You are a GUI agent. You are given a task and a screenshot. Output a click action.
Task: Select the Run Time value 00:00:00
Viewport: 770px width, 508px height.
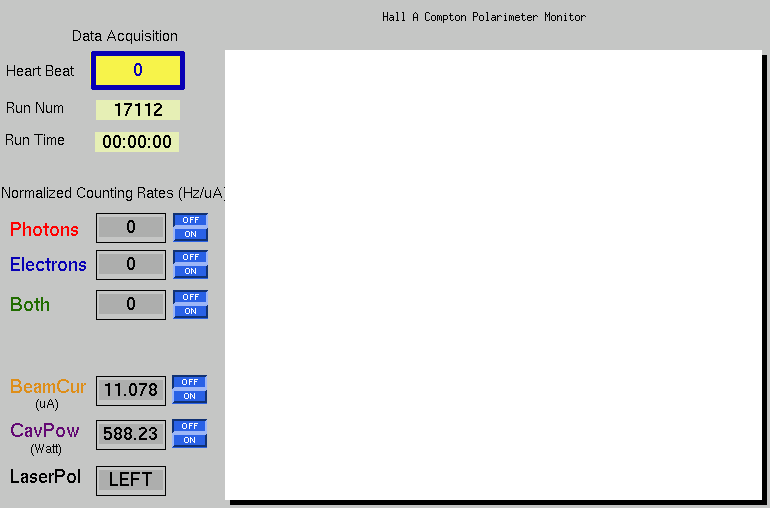click(x=137, y=142)
